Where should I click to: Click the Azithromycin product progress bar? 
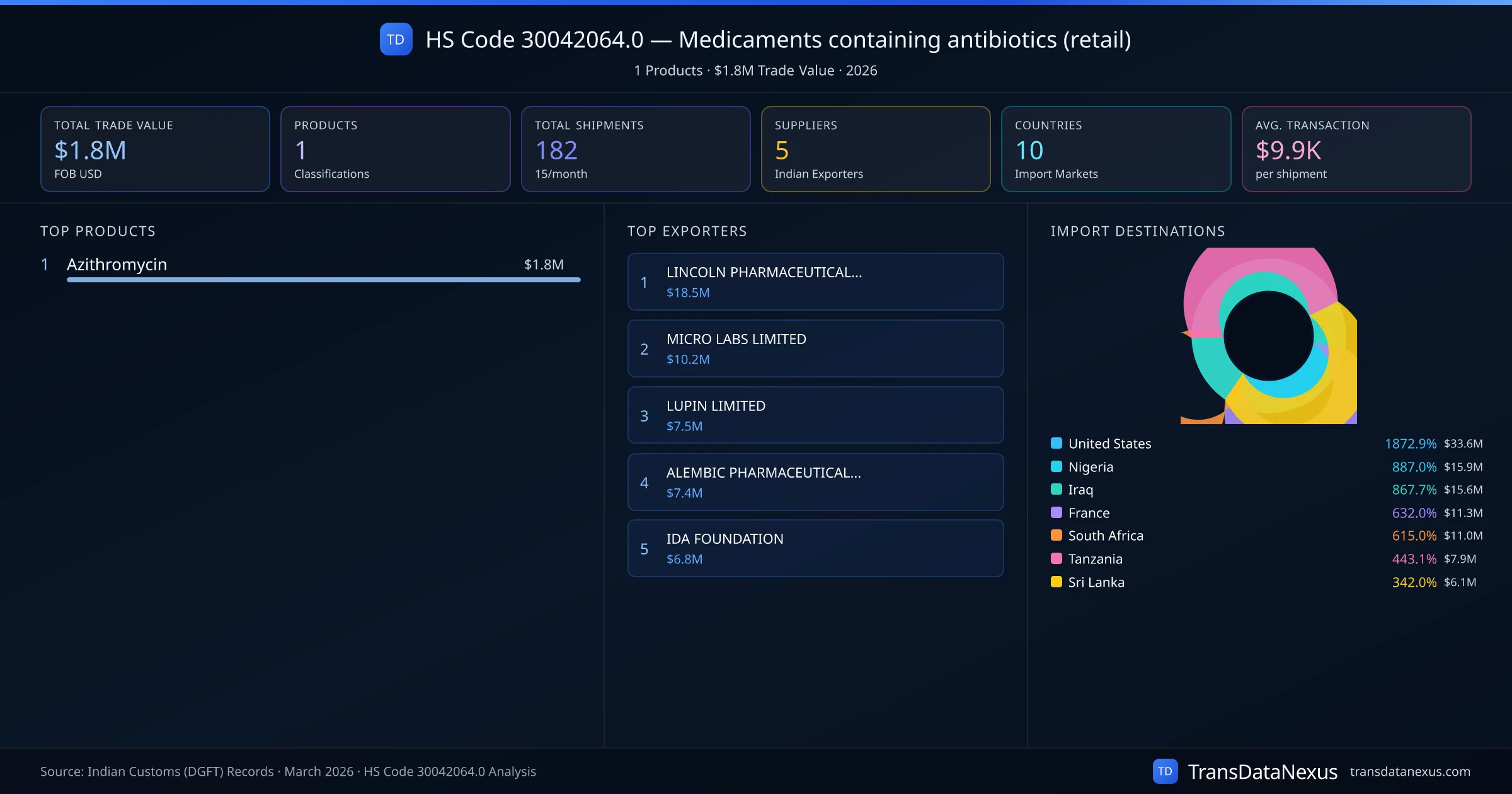click(323, 280)
